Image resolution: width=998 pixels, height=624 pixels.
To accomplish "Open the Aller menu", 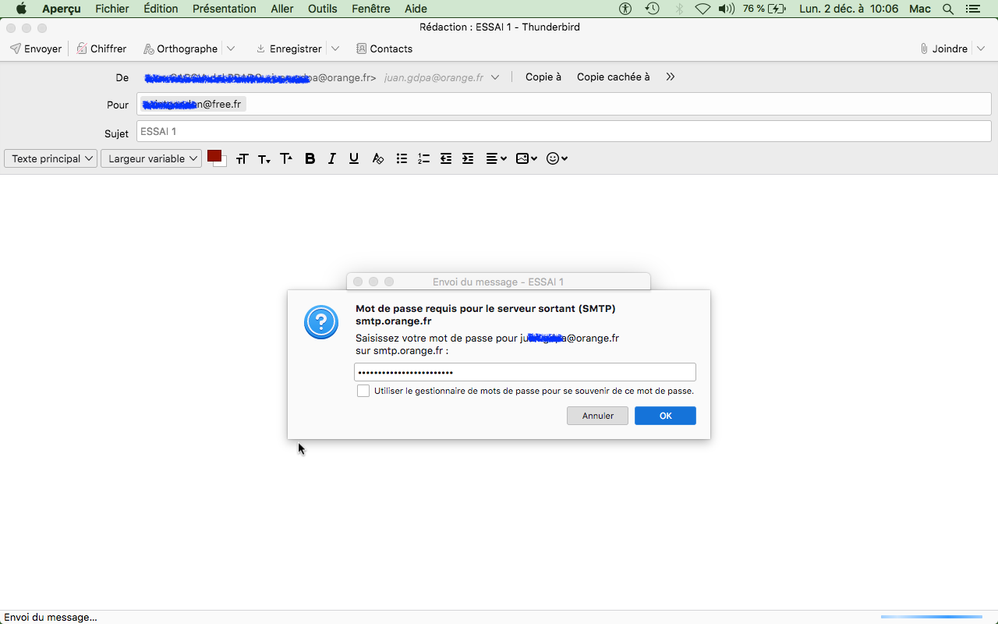I will tap(282, 9).
